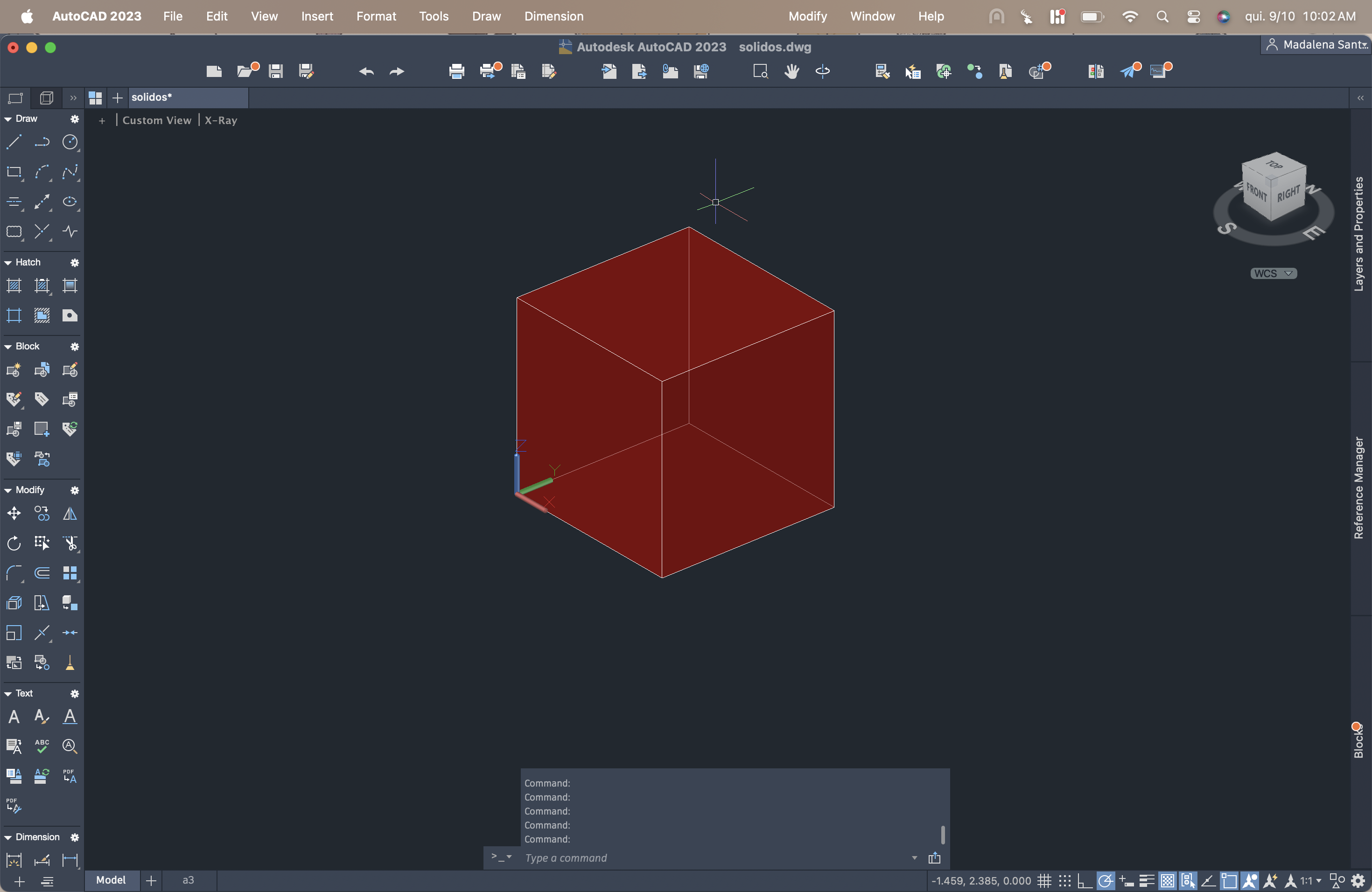
Task: Click the Move tool in Modify panel
Action: click(x=14, y=514)
